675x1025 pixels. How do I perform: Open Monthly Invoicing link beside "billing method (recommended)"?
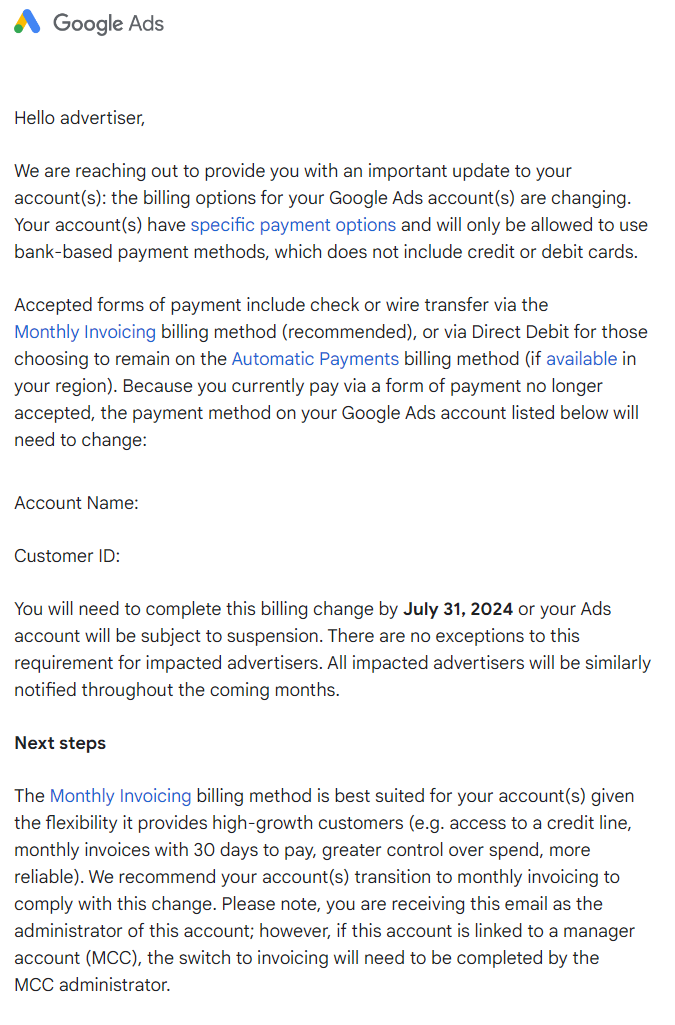pyautogui.click(x=85, y=332)
